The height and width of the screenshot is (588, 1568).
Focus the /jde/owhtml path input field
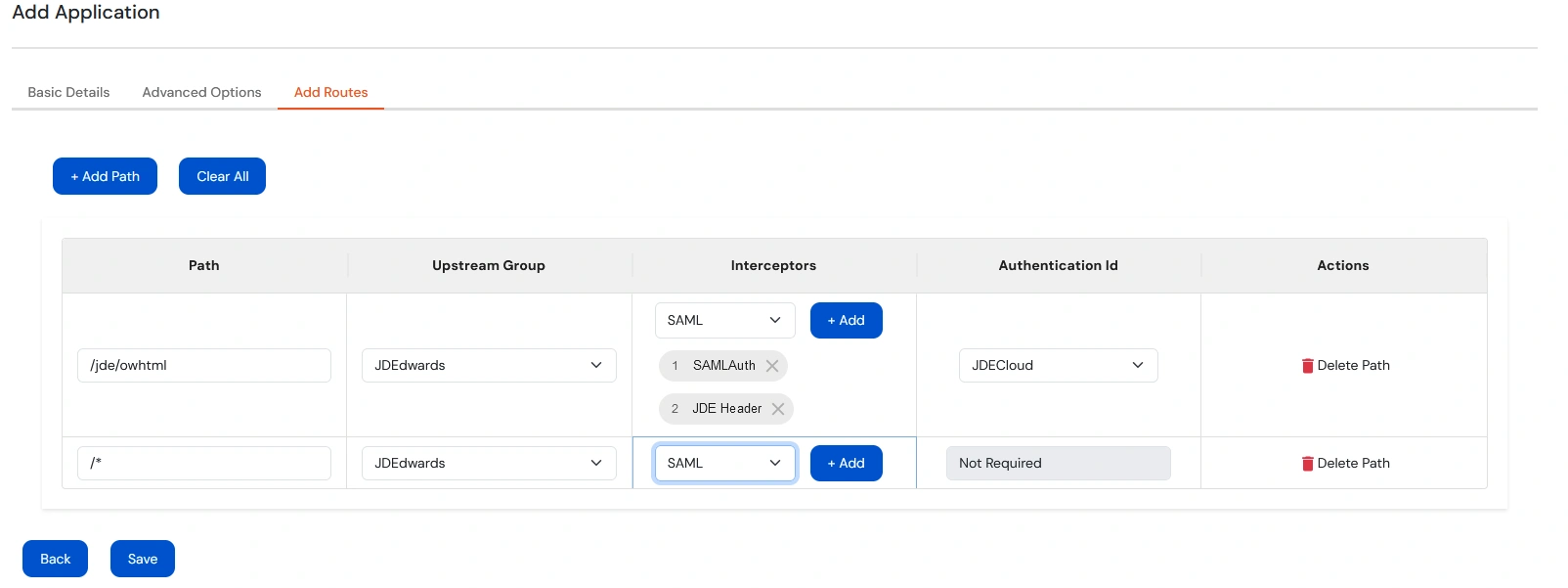click(203, 366)
